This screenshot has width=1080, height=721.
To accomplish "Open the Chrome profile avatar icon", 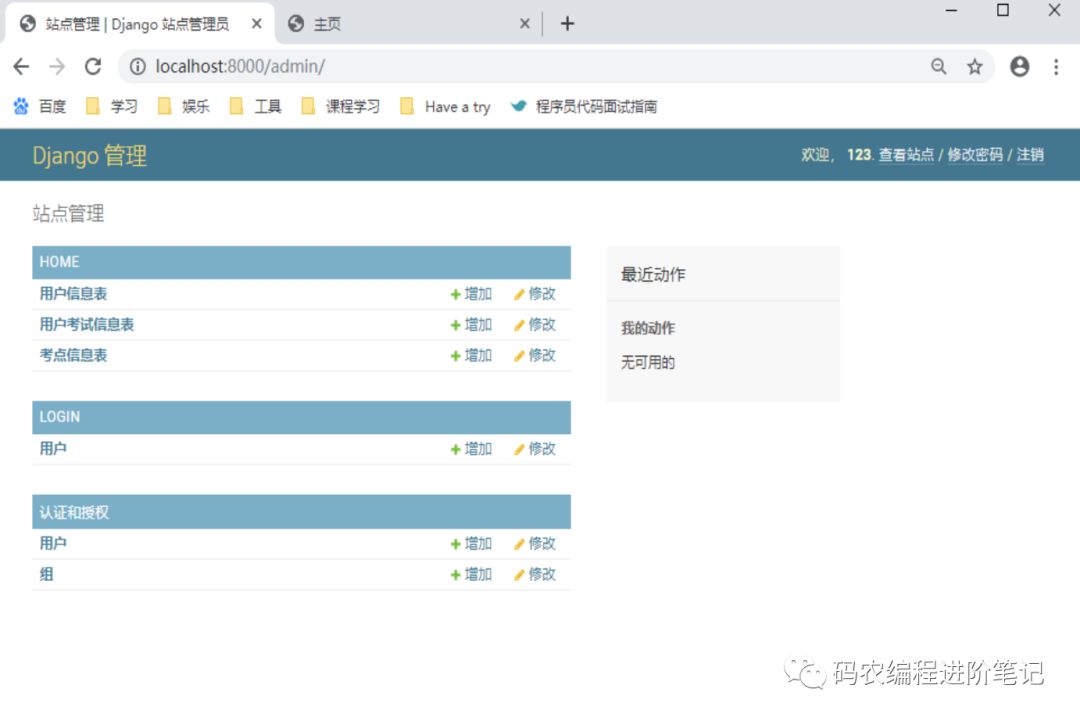I will point(1019,67).
